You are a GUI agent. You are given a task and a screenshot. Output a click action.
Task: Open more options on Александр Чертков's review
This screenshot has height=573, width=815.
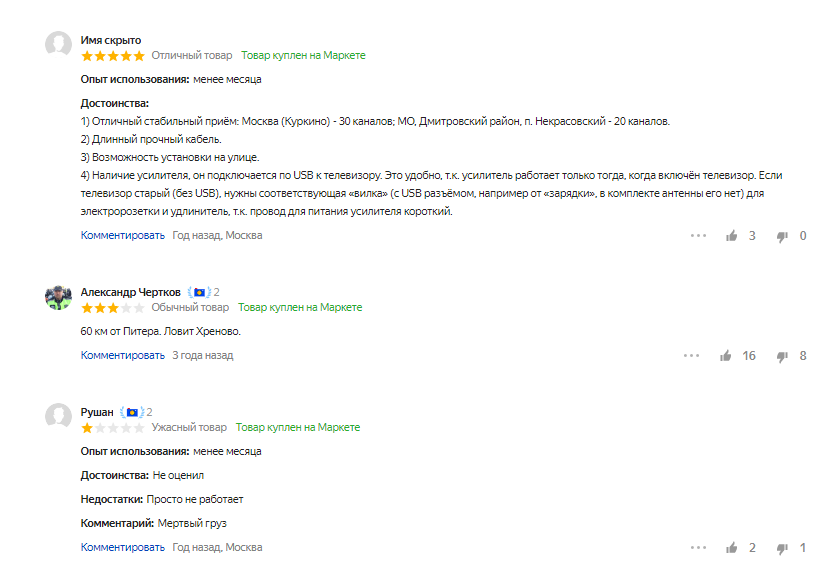(691, 356)
